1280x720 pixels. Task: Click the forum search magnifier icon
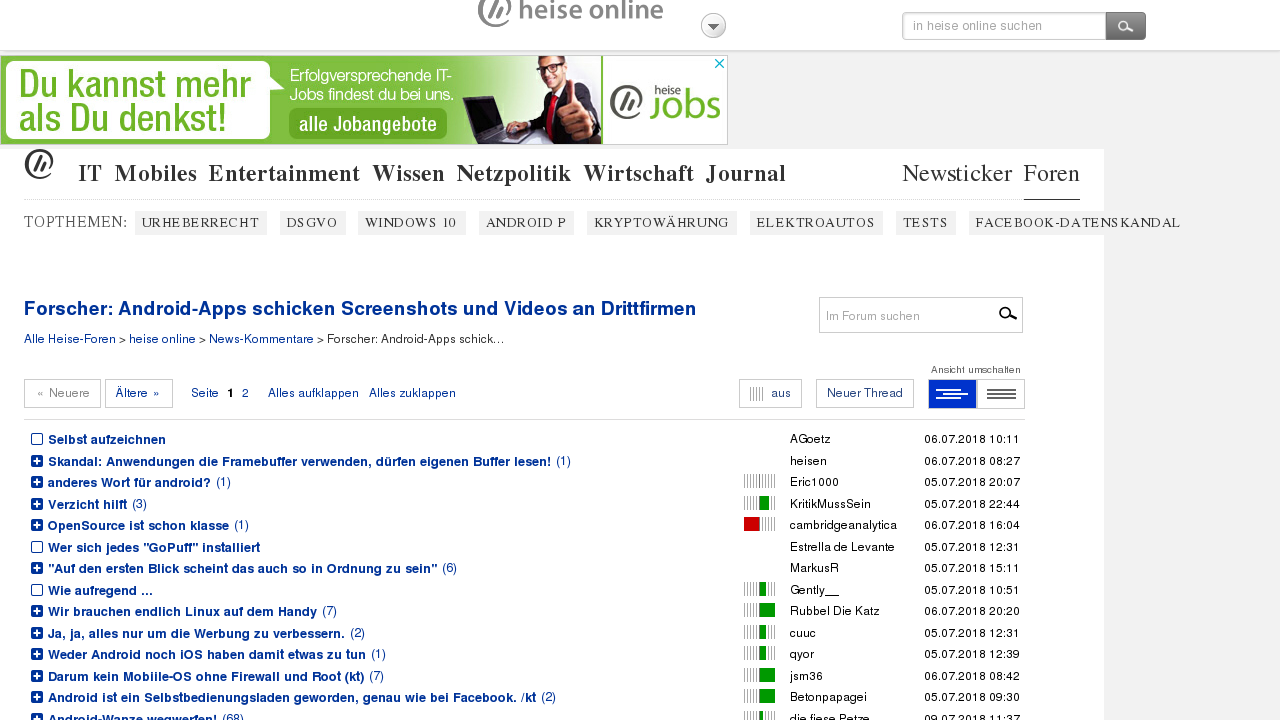1008,315
